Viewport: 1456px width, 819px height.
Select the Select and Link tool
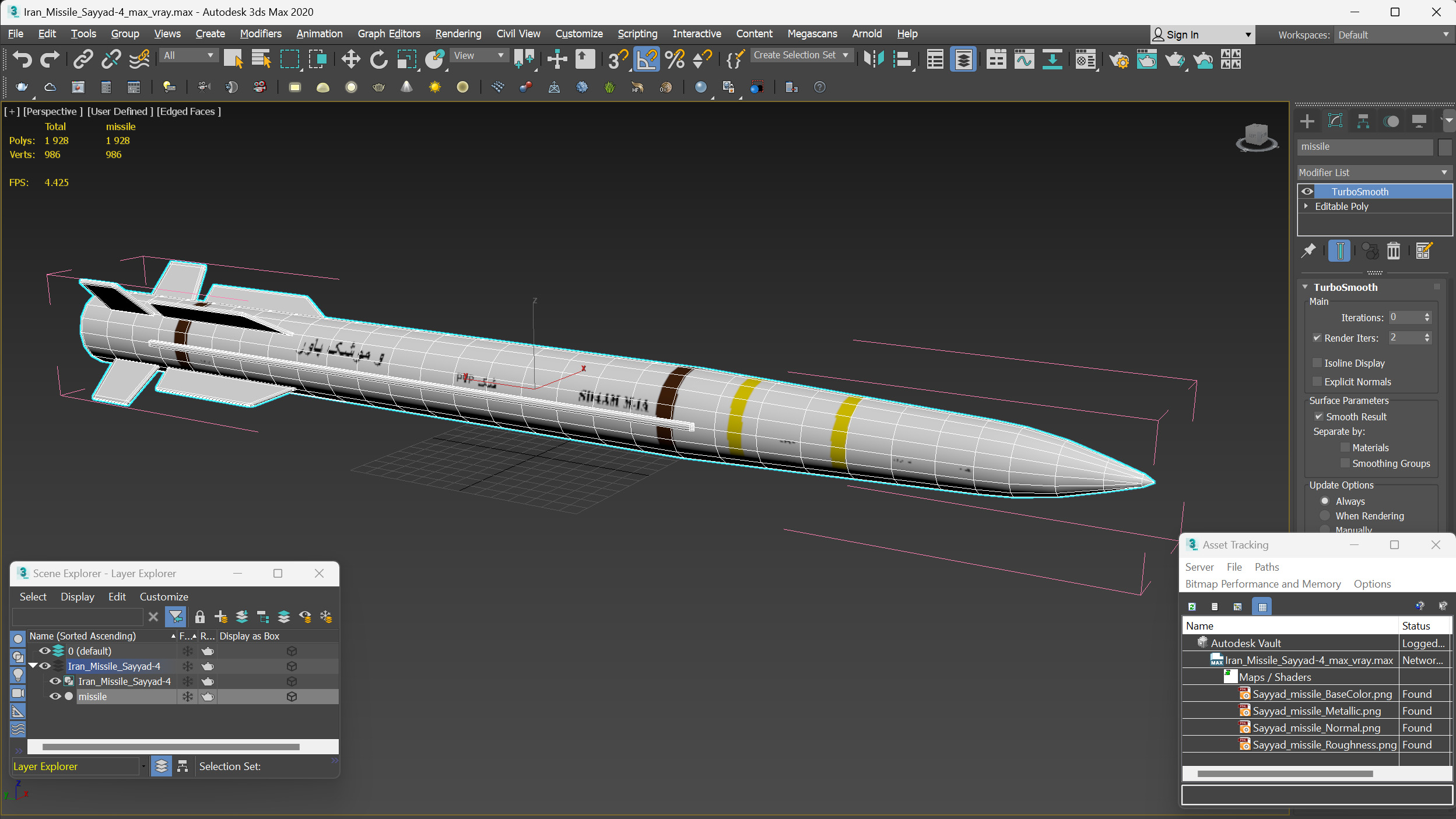(x=83, y=59)
